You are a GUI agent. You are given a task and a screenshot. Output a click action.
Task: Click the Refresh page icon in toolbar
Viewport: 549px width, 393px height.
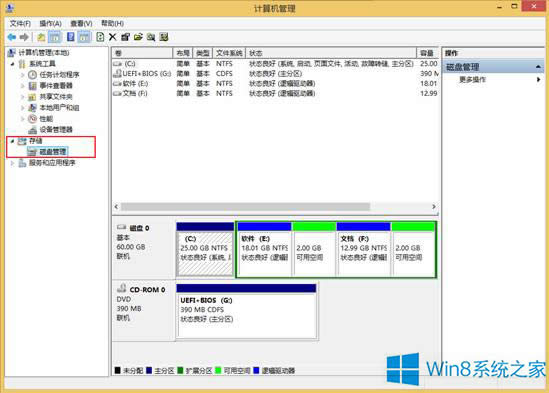[x=100, y=37]
